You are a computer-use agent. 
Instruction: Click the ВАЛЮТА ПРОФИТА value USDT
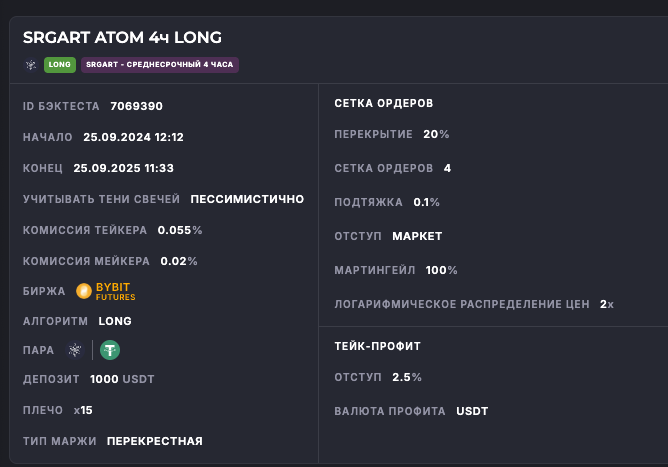point(472,411)
